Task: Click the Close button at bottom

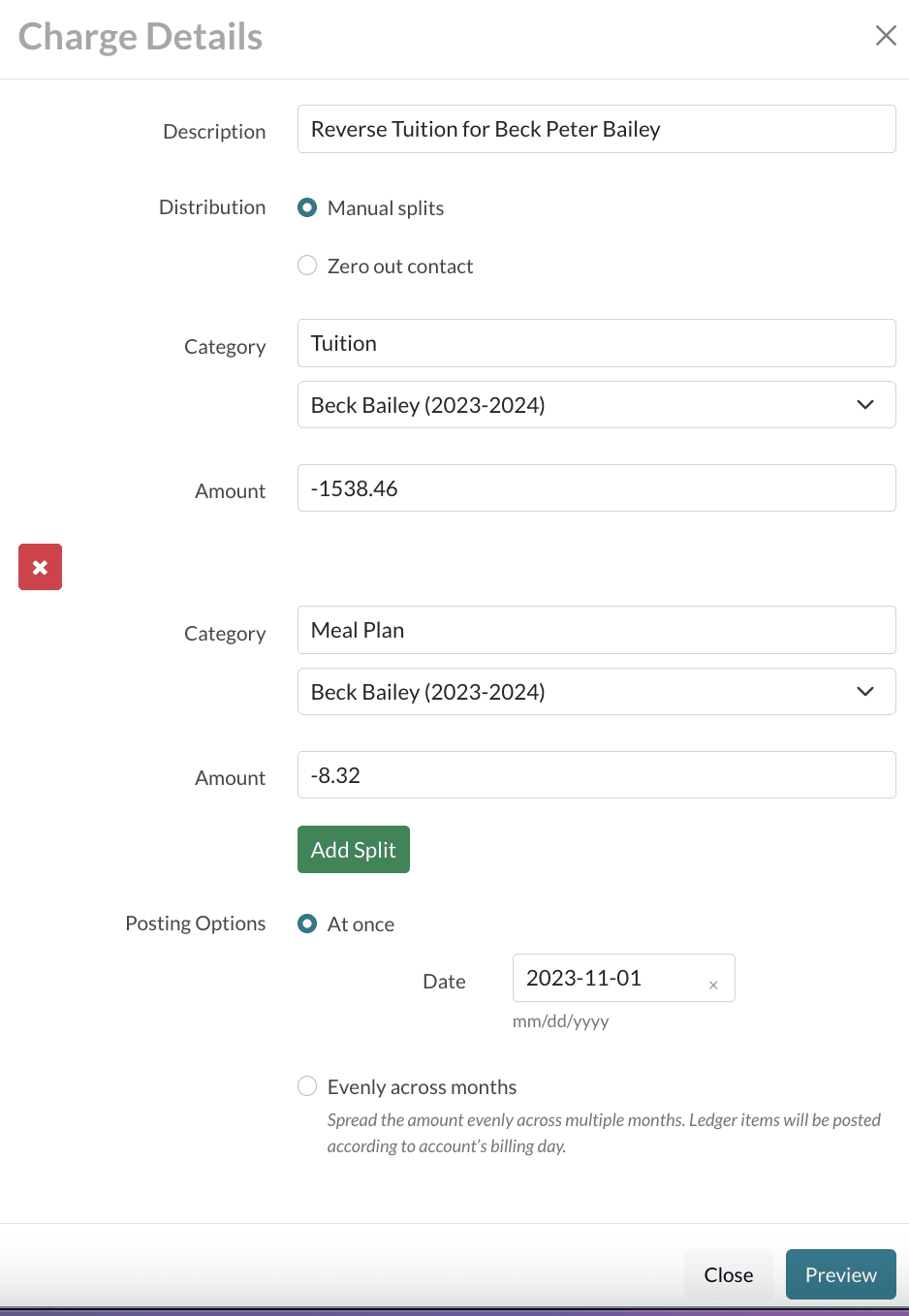Action: click(x=728, y=1274)
